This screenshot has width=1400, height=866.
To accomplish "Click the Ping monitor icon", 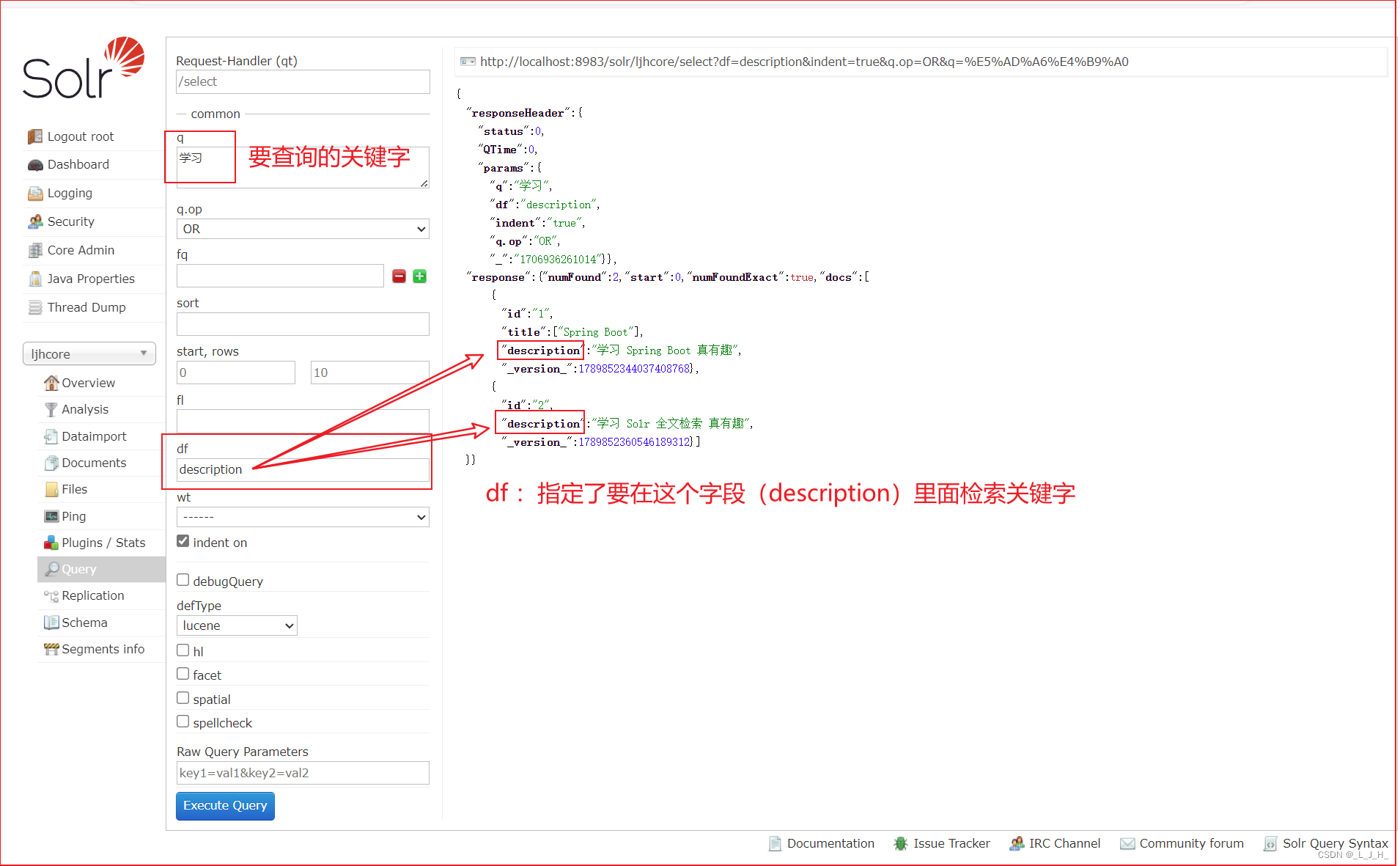I will [51, 516].
